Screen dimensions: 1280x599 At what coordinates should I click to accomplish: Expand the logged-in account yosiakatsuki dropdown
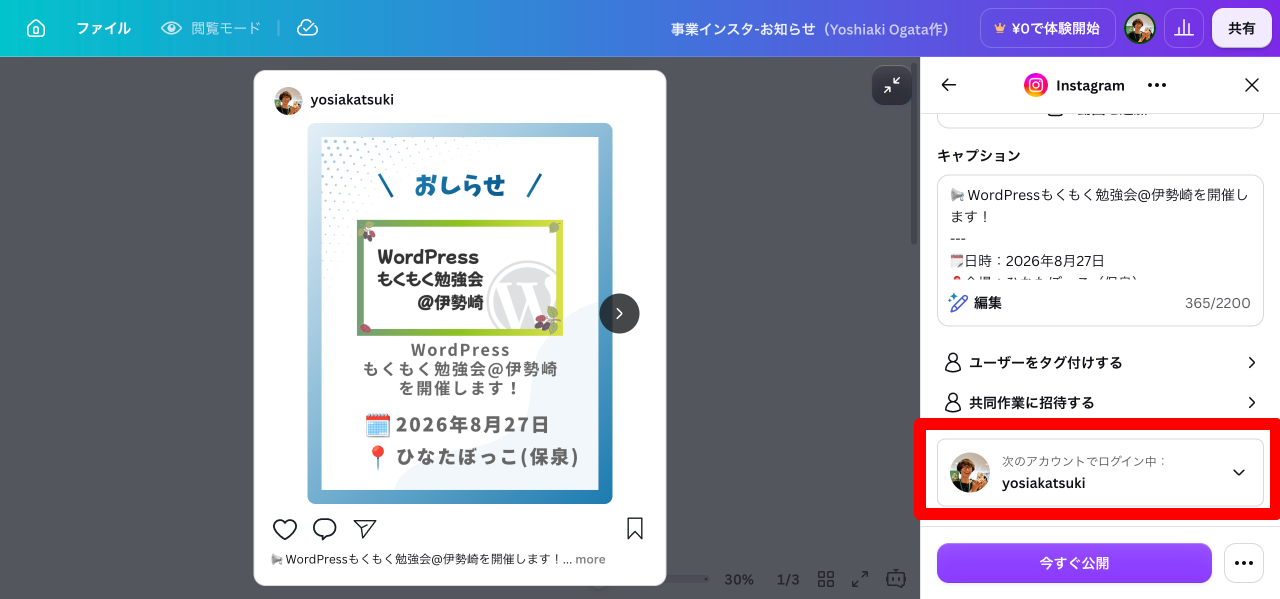click(x=1100, y=472)
